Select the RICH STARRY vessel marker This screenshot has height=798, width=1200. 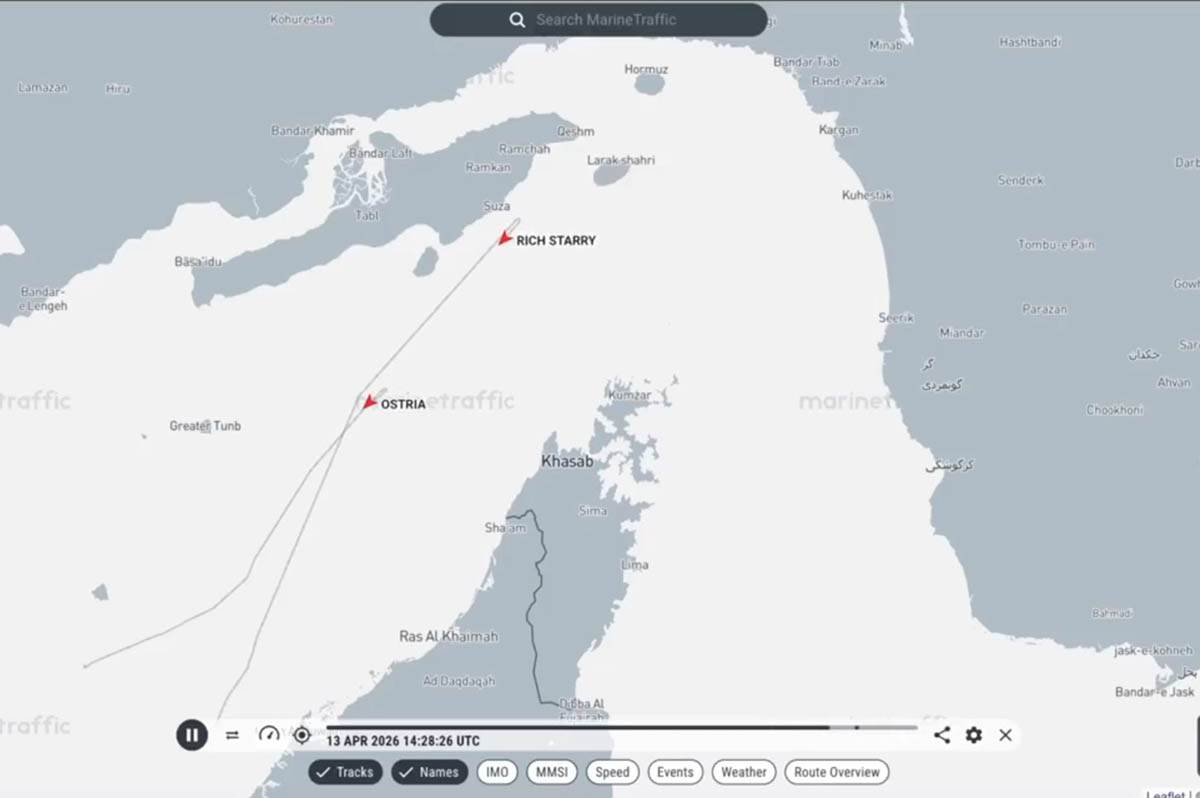(x=506, y=239)
